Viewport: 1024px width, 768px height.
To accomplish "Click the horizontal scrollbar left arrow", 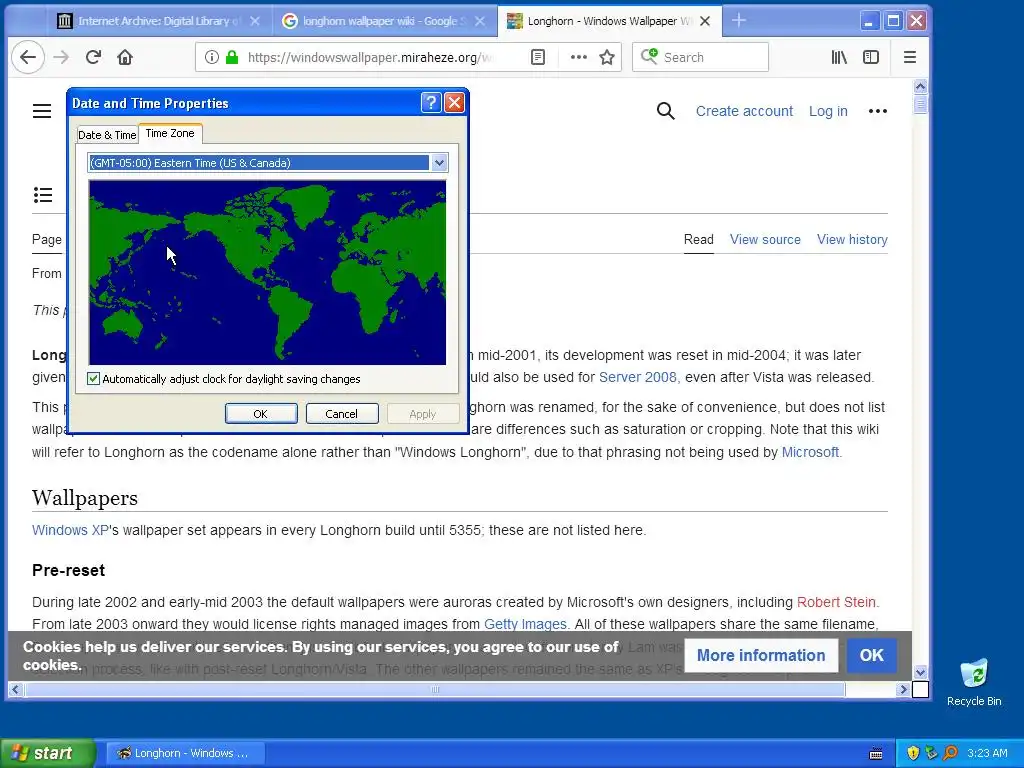I will click(15, 690).
